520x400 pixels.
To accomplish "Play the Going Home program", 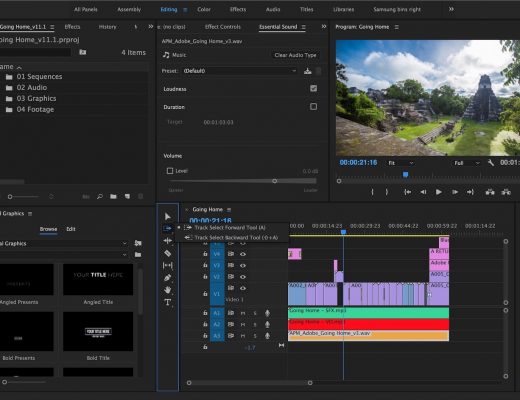I will [439, 192].
